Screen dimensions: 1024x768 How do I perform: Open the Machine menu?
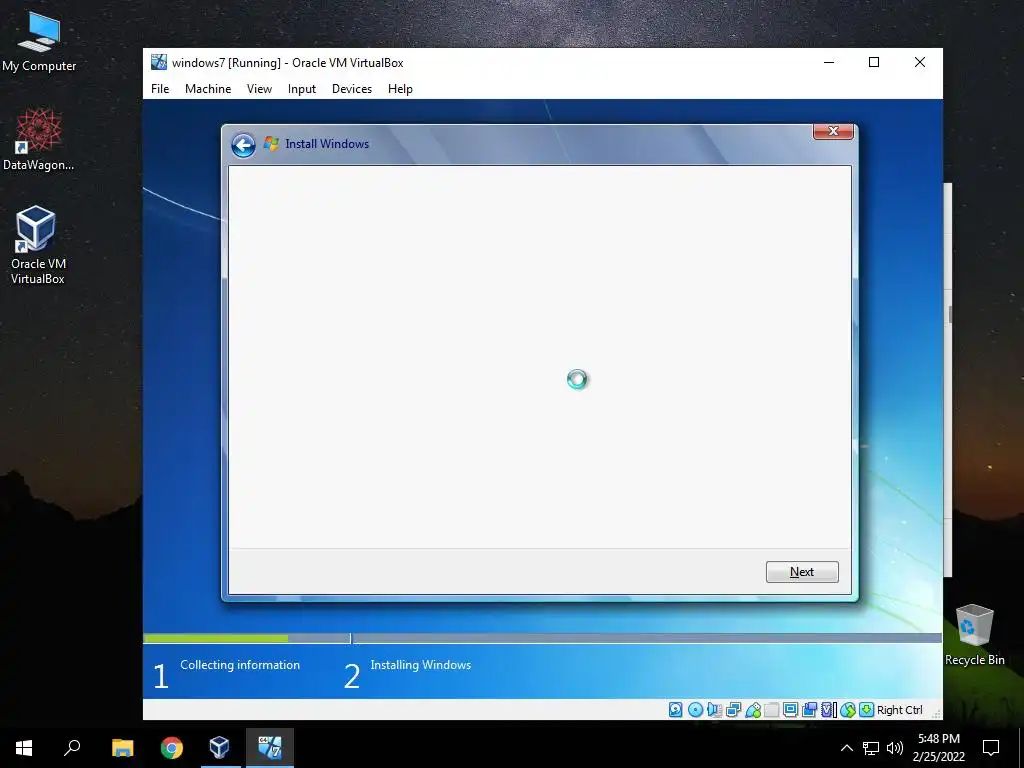point(208,89)
